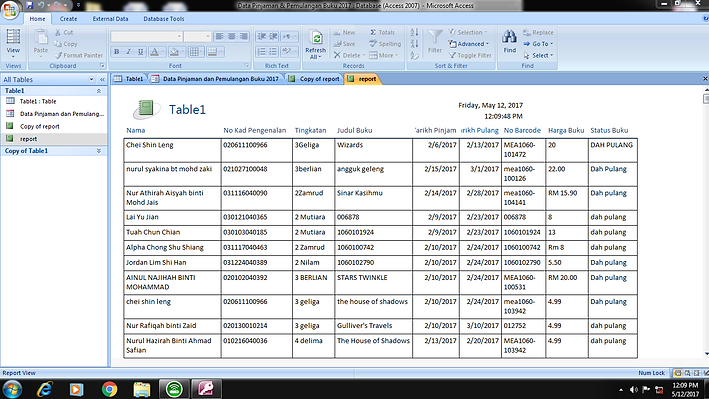
Task: Click Toggle Filter
Action: tap(470, 55)
